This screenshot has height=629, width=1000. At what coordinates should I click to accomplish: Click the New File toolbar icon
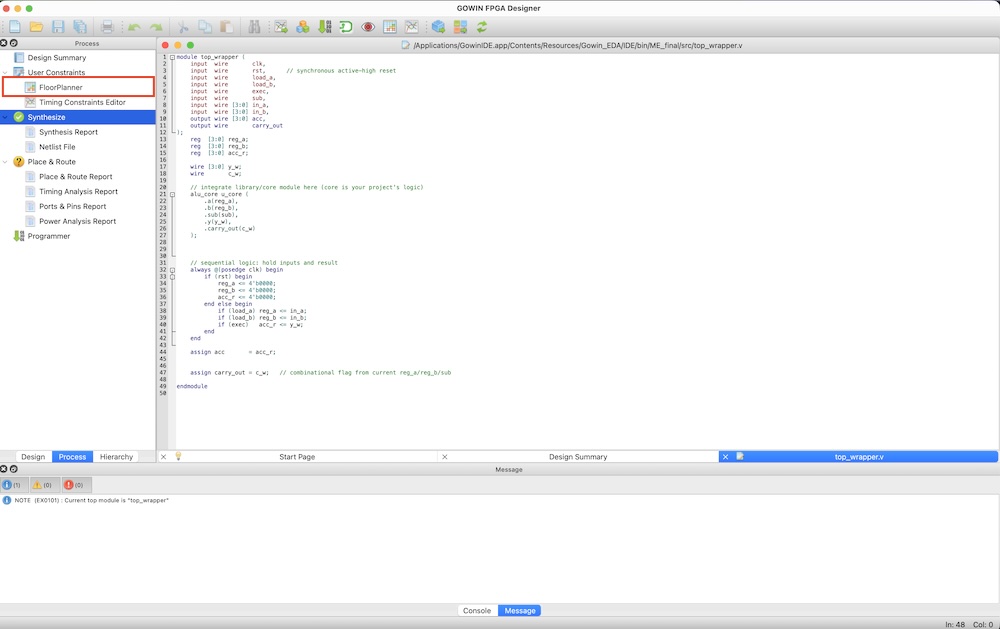tap(14, 26)
